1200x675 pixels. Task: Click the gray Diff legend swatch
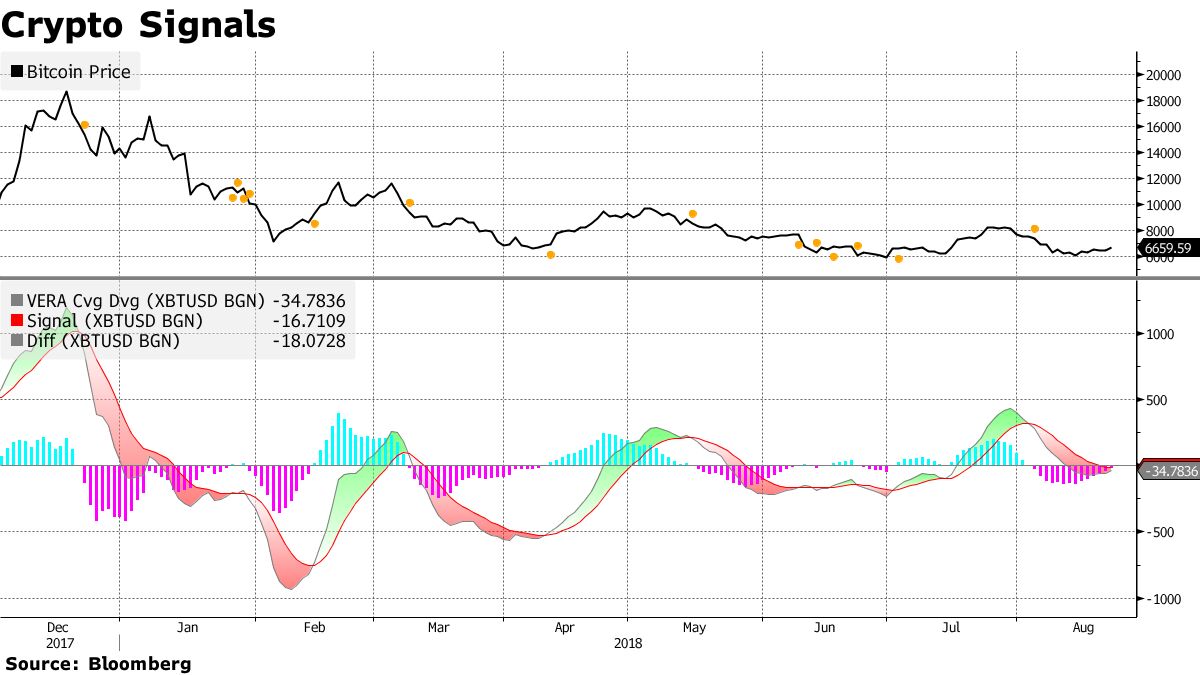click(x=16, y=341)
